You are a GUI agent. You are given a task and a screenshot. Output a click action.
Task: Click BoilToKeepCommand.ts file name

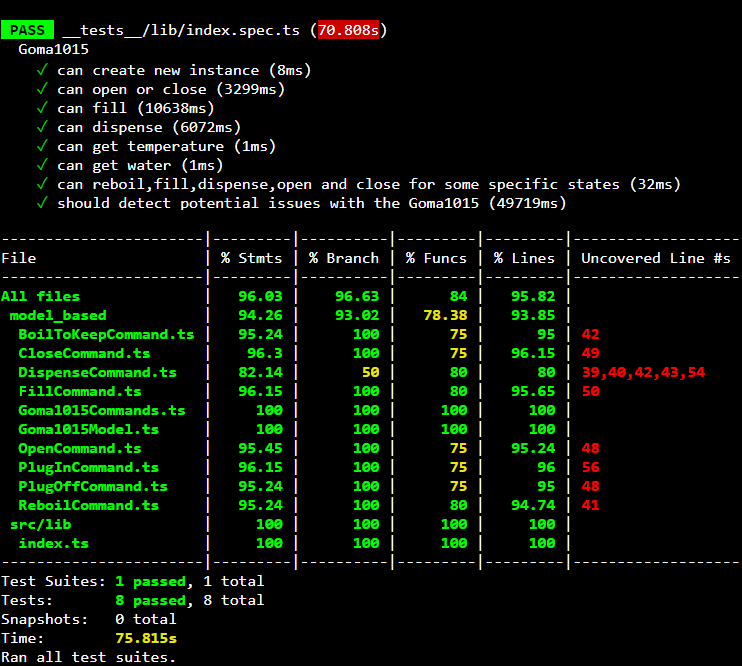tap(106, 334)
